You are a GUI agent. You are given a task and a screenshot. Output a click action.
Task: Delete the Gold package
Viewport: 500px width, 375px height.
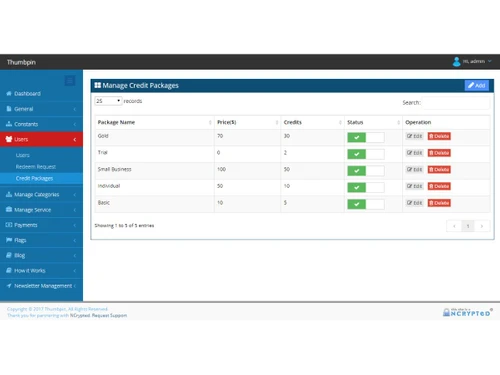439,136
